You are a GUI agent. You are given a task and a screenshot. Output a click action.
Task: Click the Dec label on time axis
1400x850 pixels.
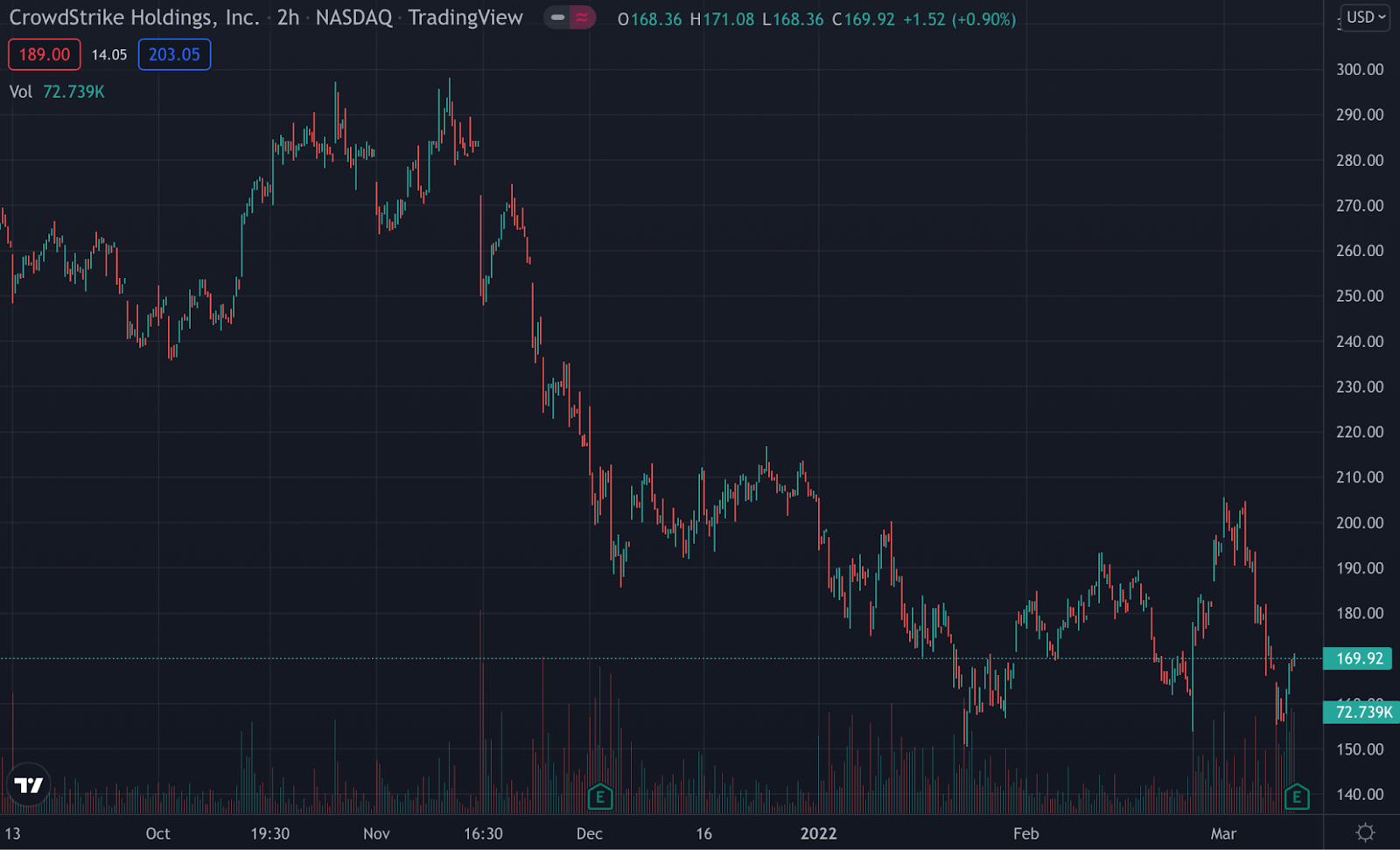pyautogui.click(x=590, y=833)
